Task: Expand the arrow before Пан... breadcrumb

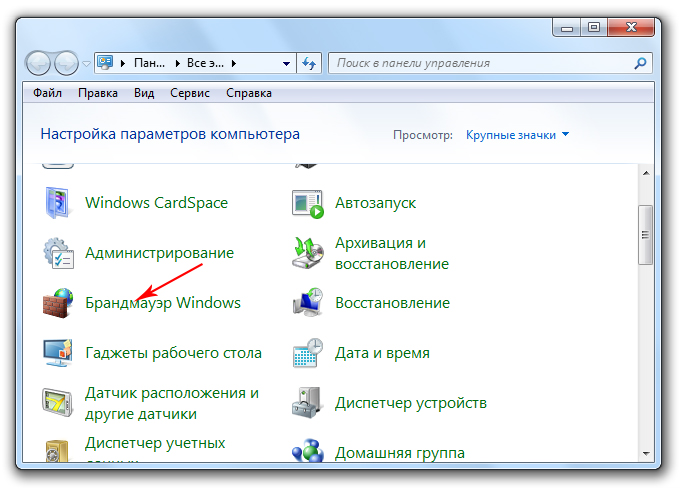Action: point(123,64)
